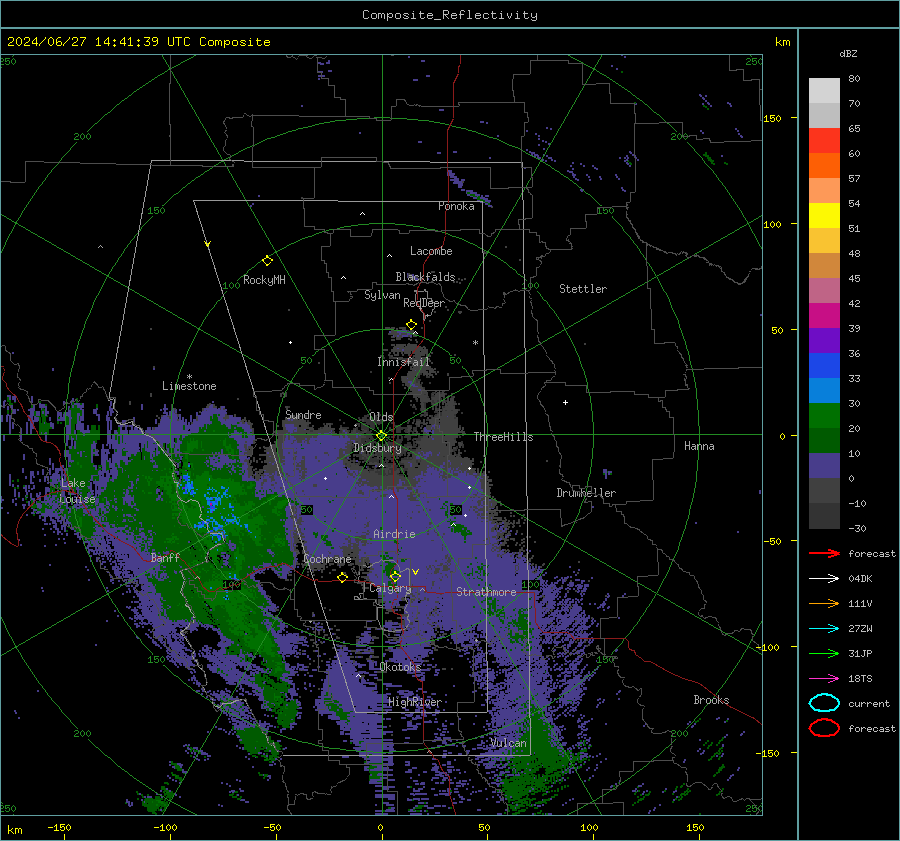This screenshot has height=841, width=900.
Task: Click the magenta 39-42 dBZ swatch
Action: (824, 316)
